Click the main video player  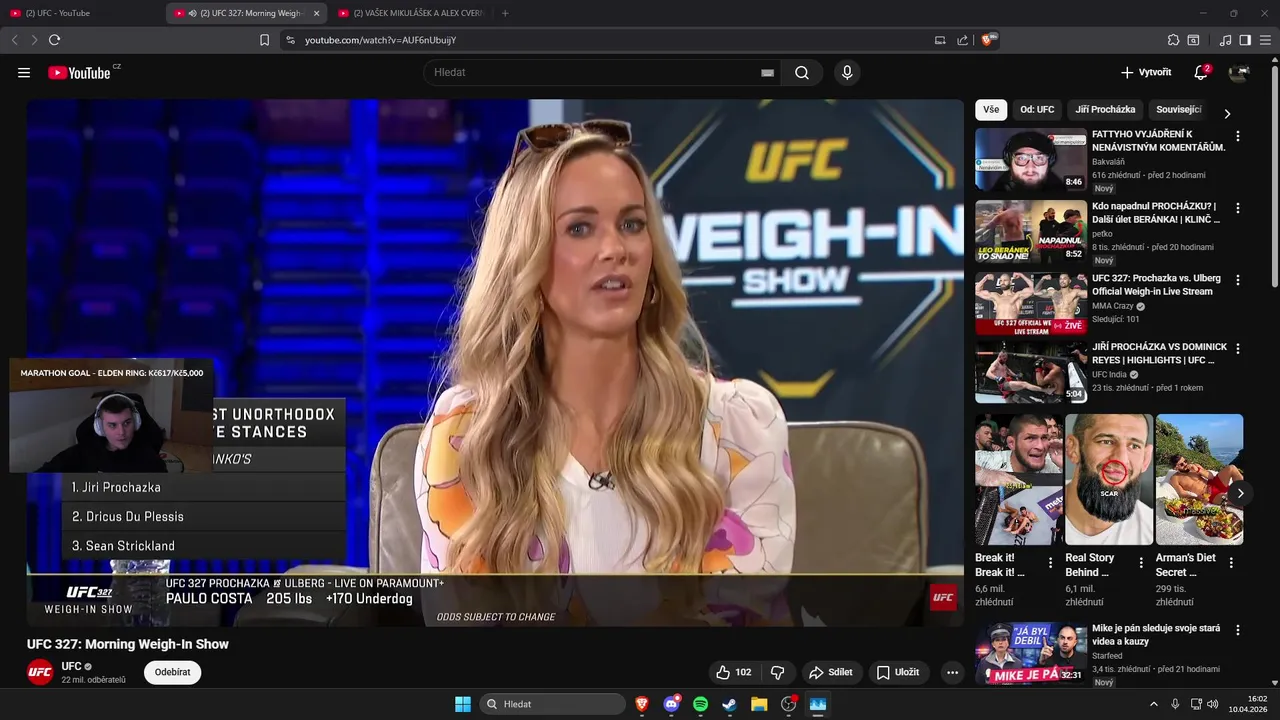pos(495,362)
